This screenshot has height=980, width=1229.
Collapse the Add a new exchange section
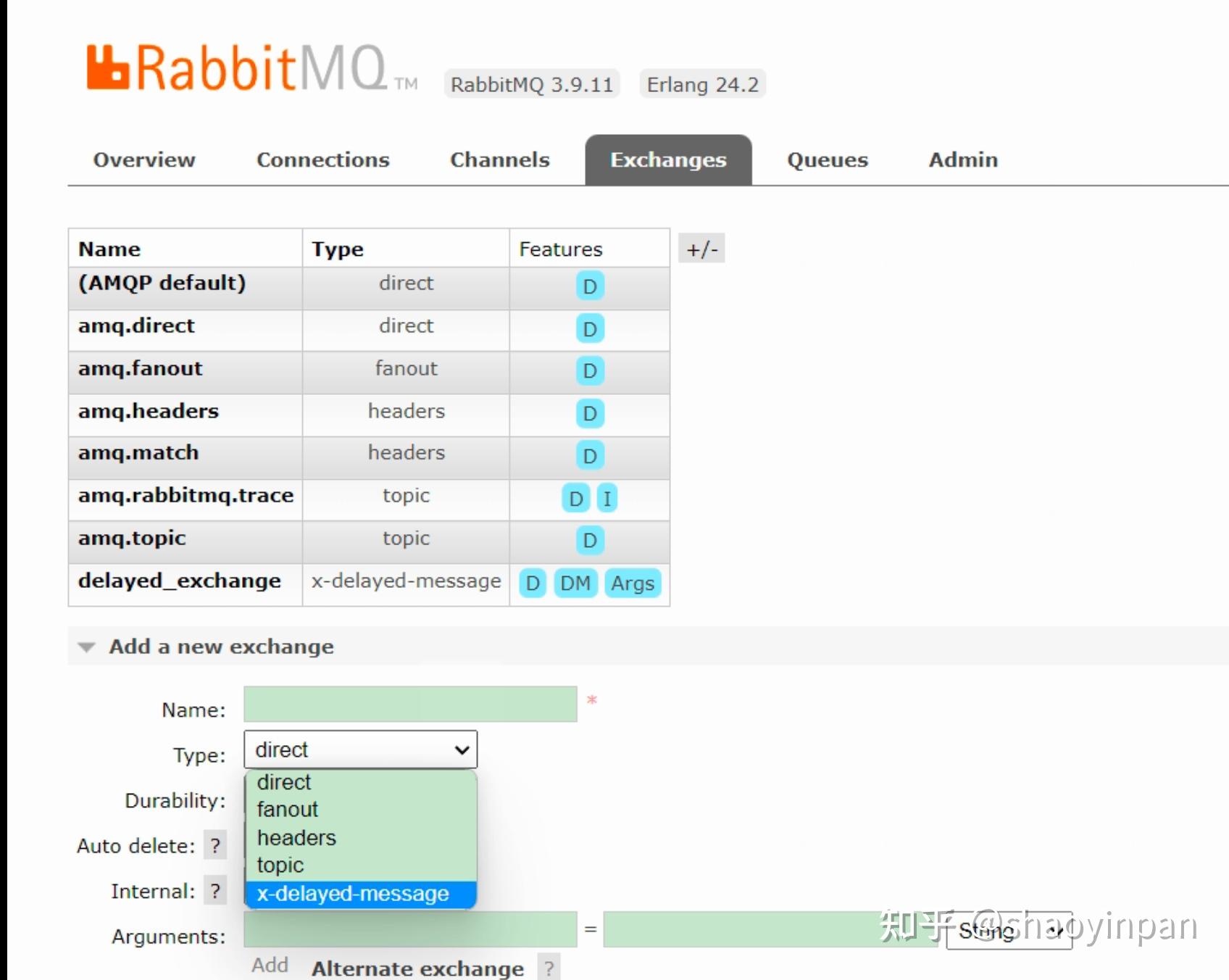click(x=221, y=647)
